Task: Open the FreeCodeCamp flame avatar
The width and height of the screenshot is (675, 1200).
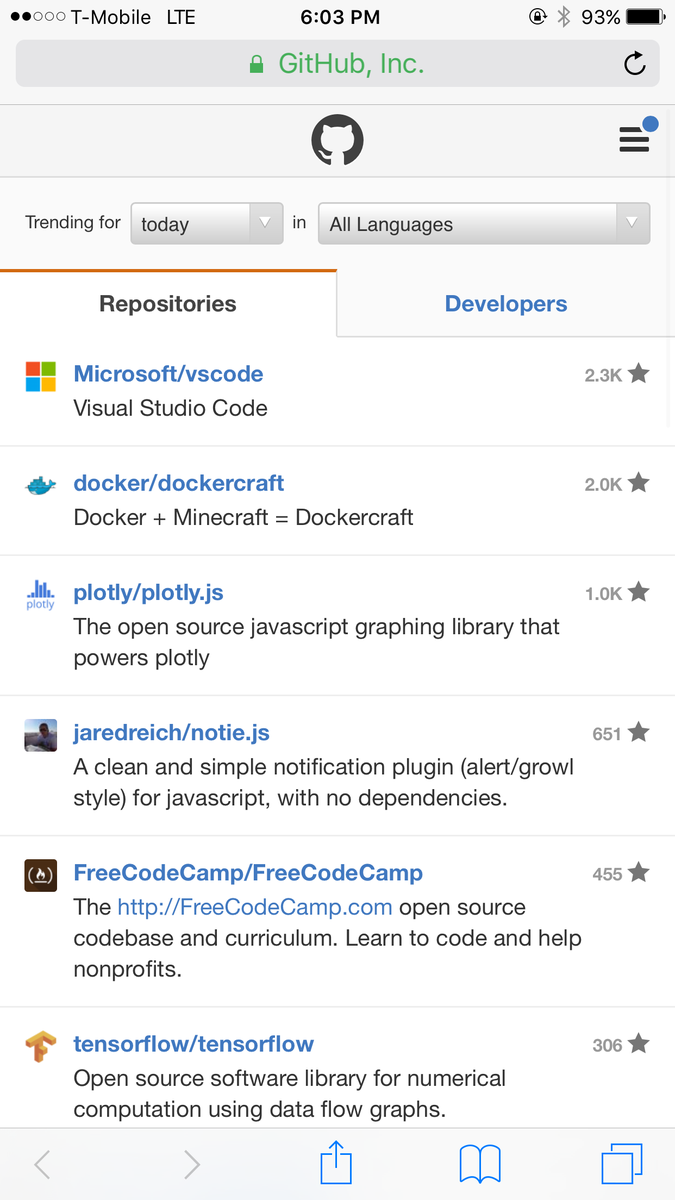Action: (x=41, y=875)
